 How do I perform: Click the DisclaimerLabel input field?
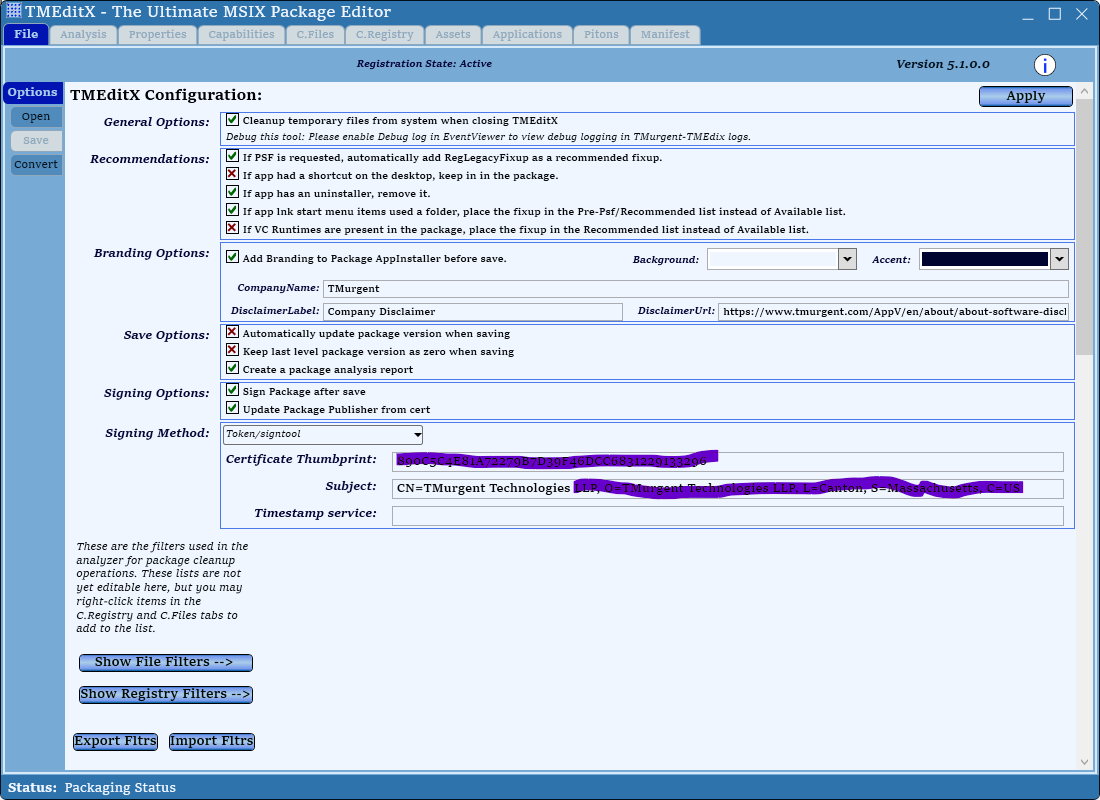click(x=473, y=312)
